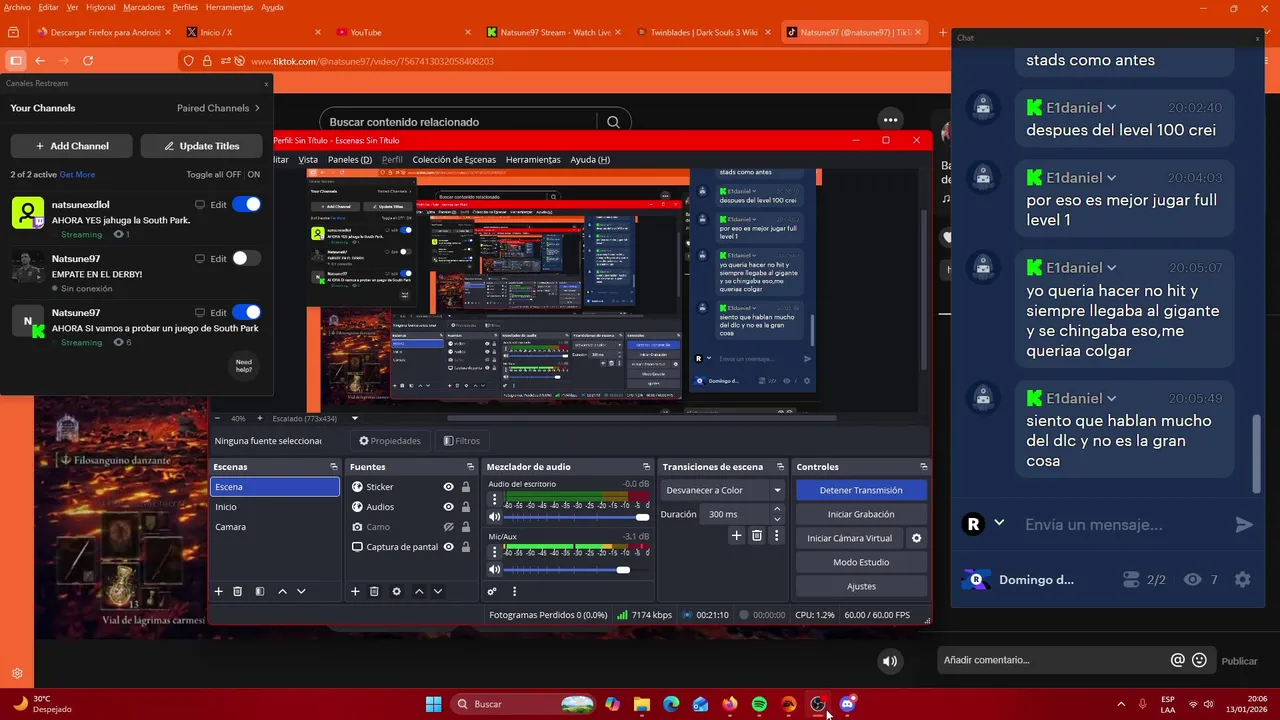Viewport: 1280px width, 720px height.
Task: Mute Audio del escritorio speaker icon
Action: click(494, 517)
